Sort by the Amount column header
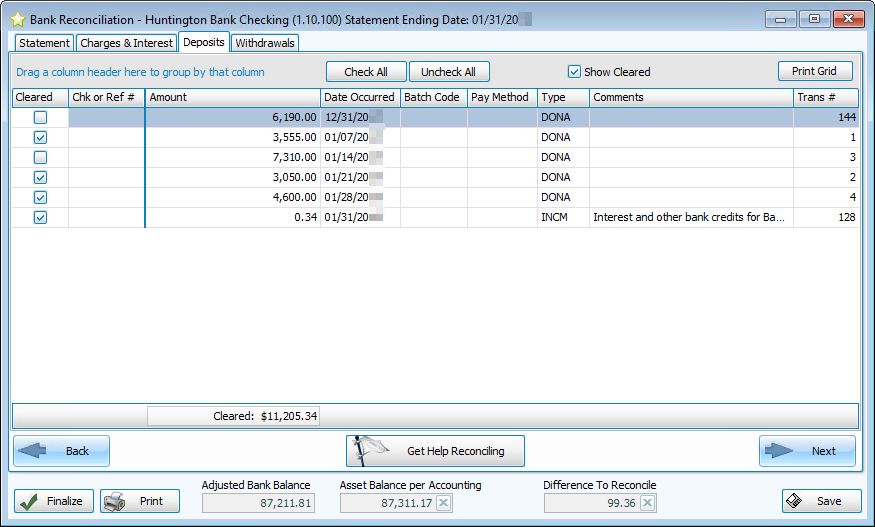875x527 pixels. pos(232,98)
